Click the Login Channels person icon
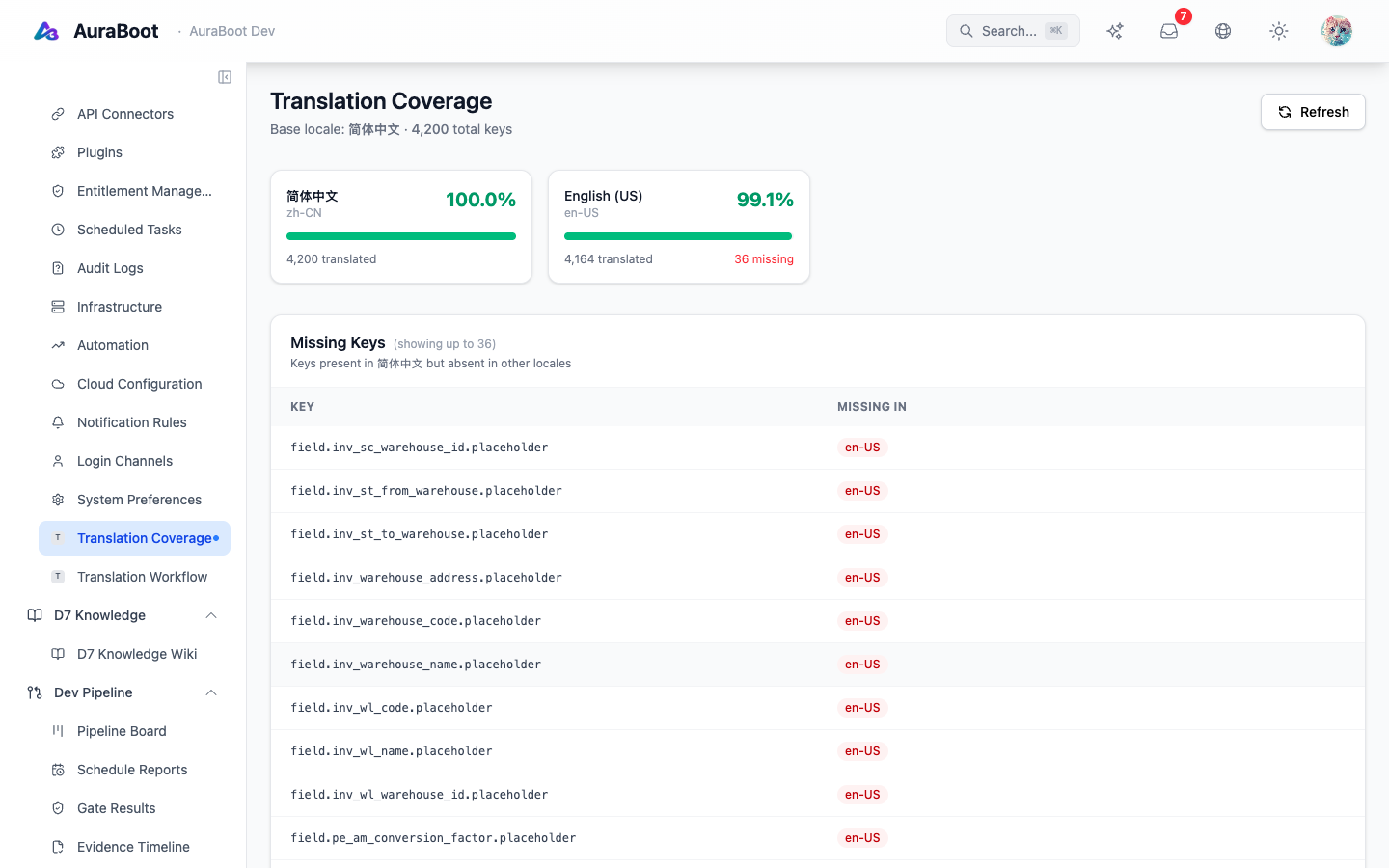 click(58, 461)
